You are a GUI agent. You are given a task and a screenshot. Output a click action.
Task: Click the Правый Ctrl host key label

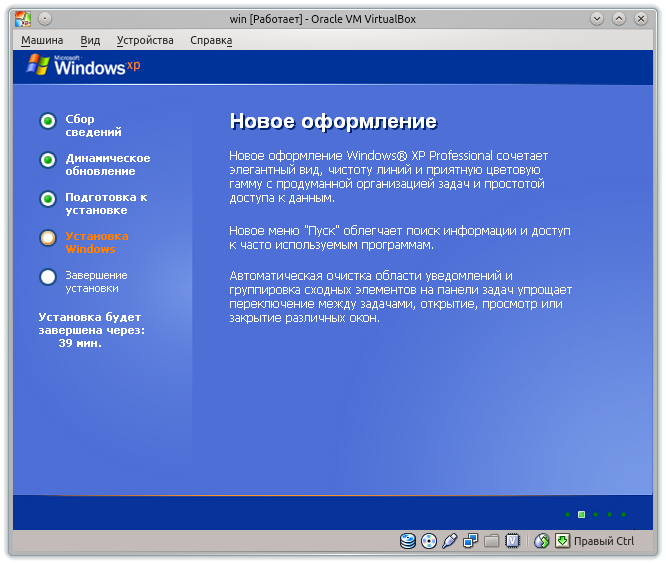coord(604,541)
